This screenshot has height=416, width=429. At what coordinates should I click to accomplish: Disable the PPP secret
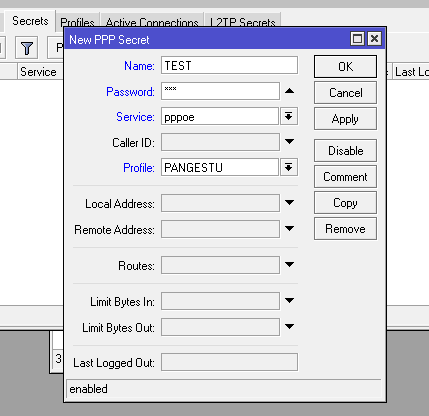(x=345, y=151)
